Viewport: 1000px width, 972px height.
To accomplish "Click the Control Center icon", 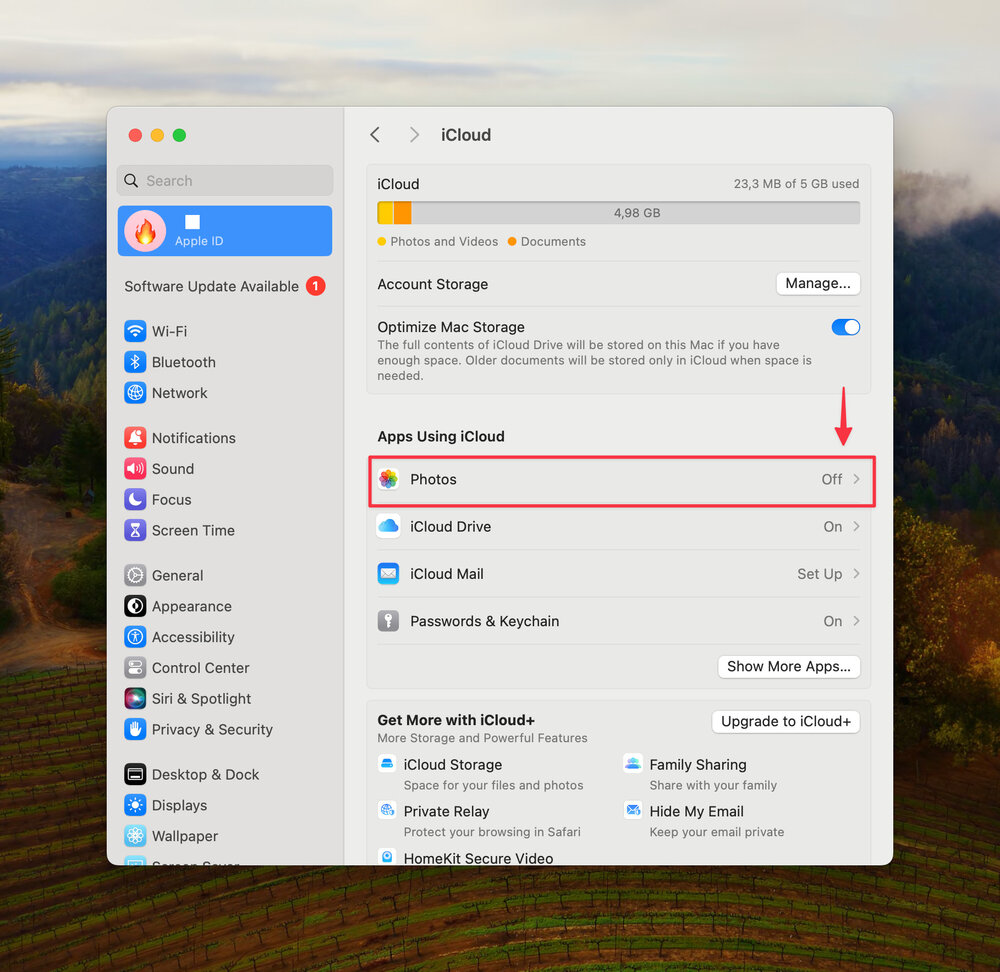I will [135, 668].
